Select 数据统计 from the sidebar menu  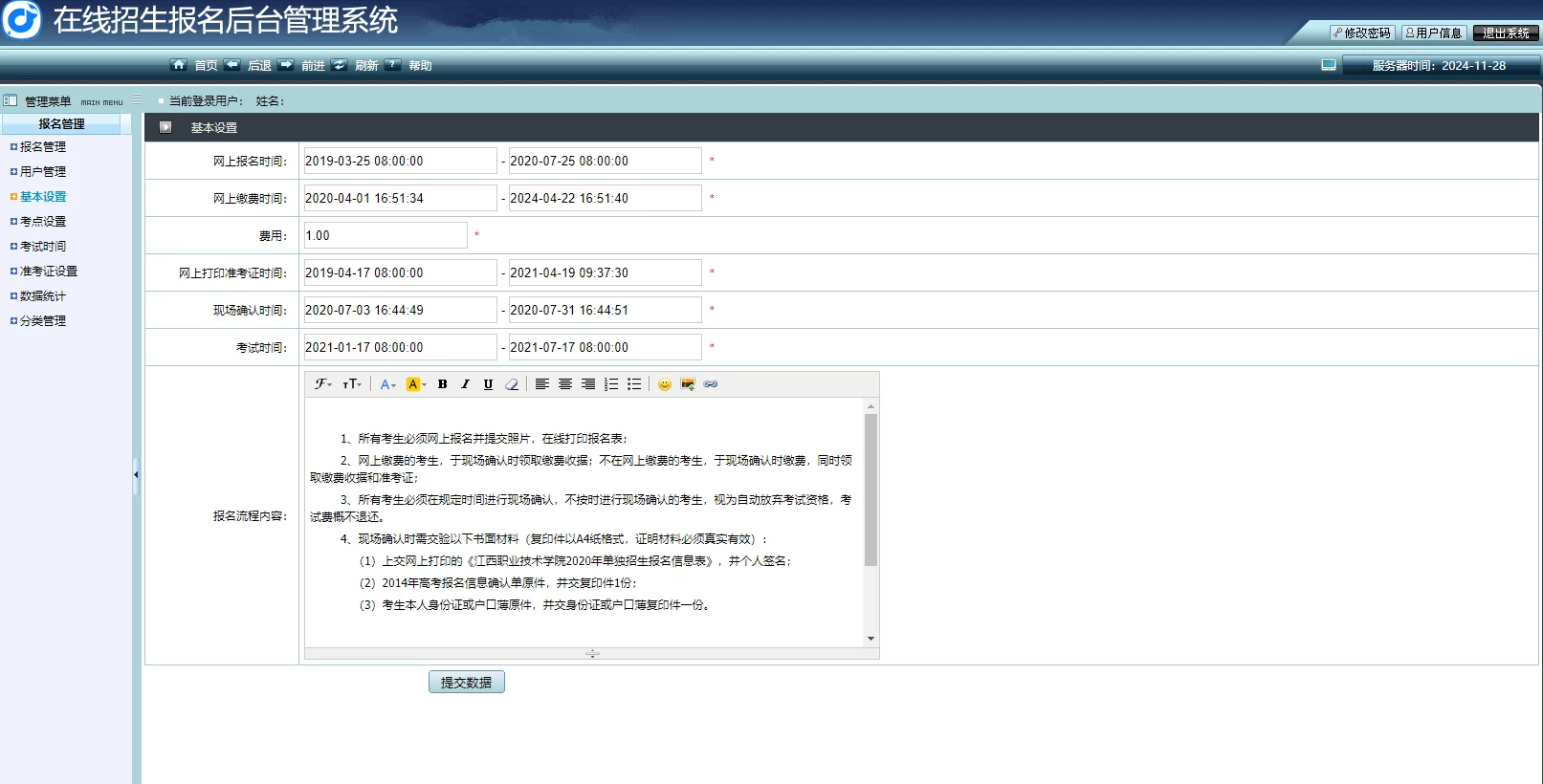tap(43, 296)
